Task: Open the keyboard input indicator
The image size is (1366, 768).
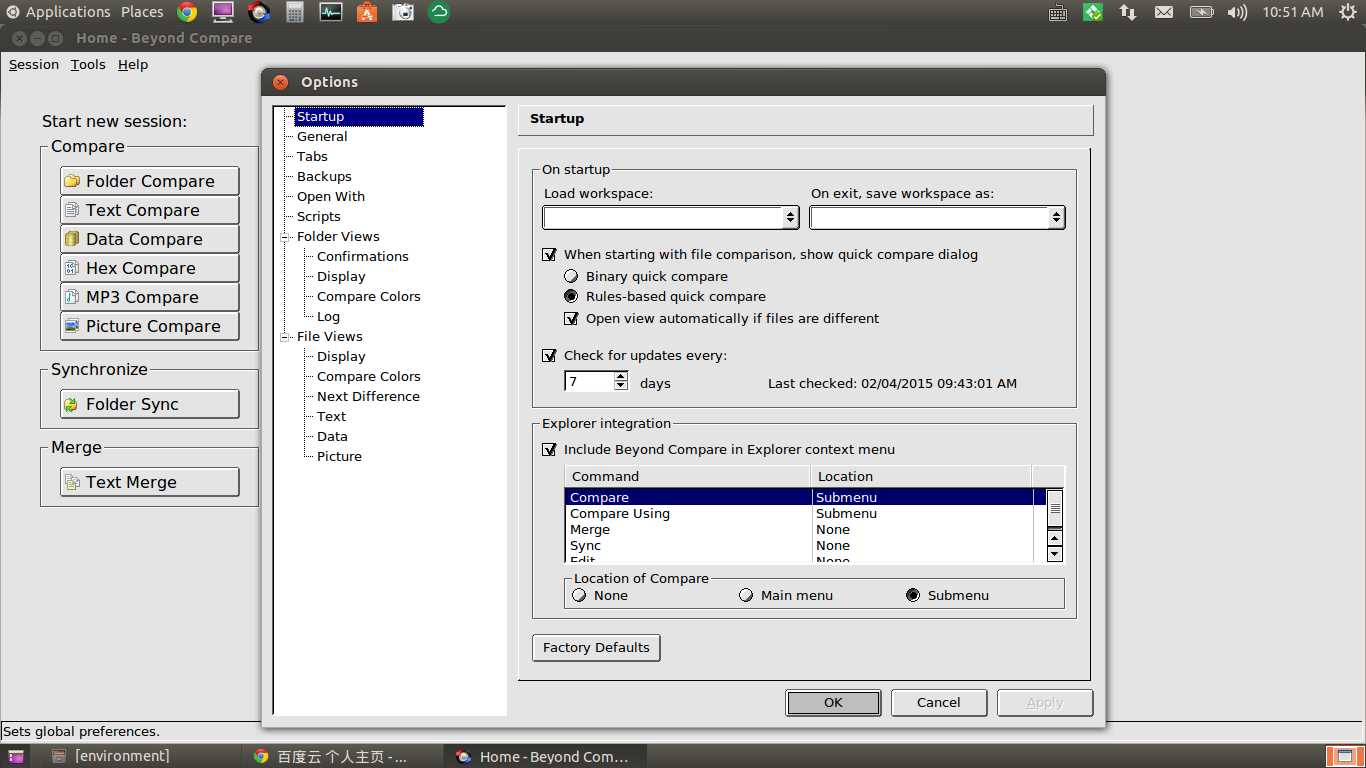Action: tap(1058, 12)
